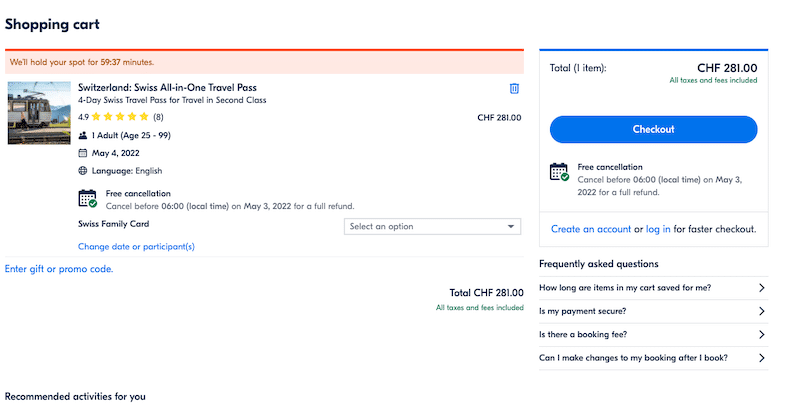Follow the 'Create an account' link
The height and width of the screenshot is (410, 790).
(x=591, y=229)
